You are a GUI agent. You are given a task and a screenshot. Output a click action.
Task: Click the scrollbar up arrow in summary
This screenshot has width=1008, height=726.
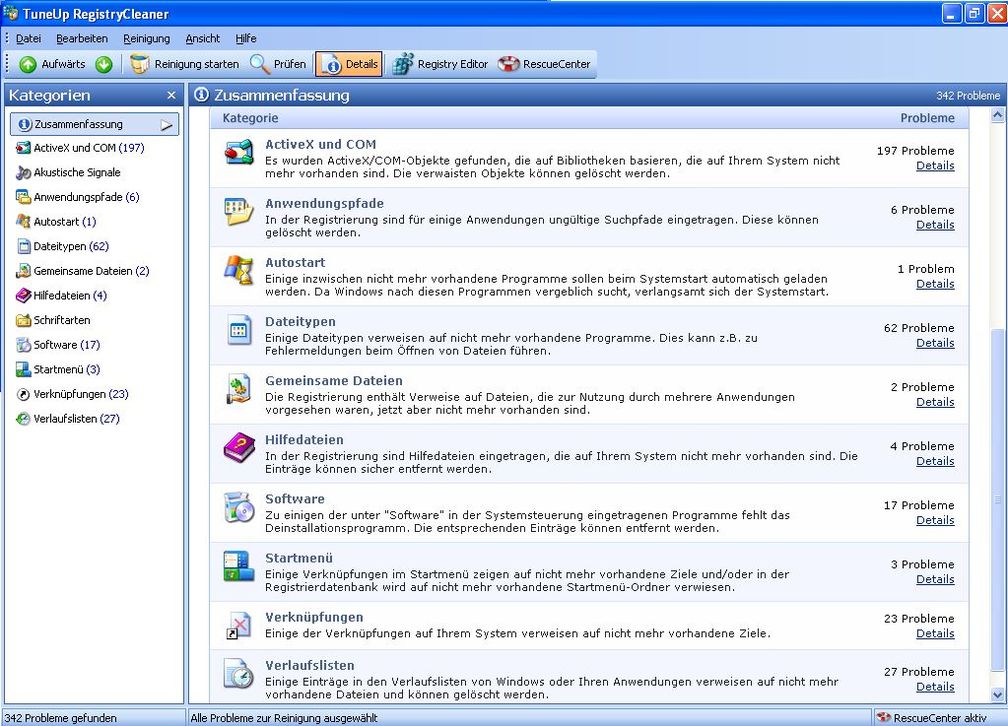pyautogui.click(x=997, y=115)
